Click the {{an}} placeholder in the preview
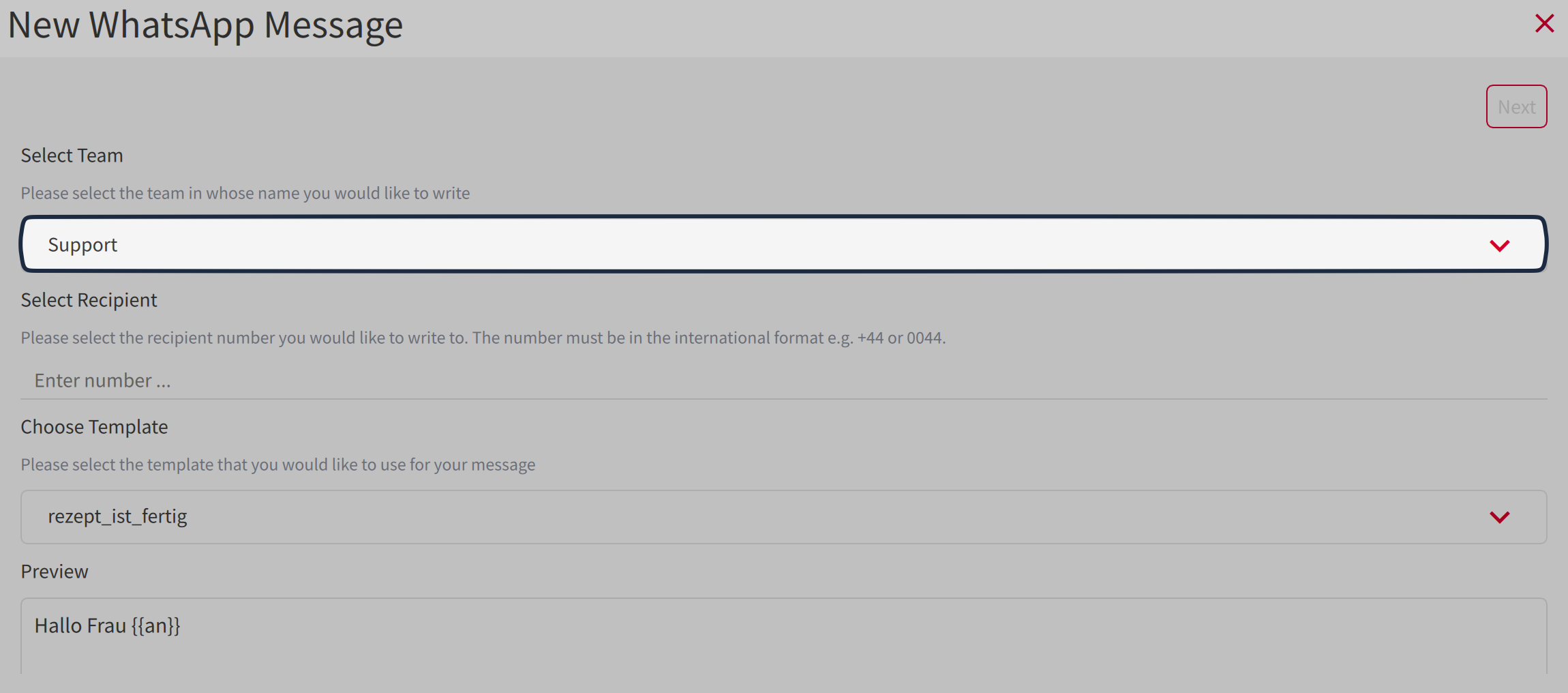 [155, 625]
